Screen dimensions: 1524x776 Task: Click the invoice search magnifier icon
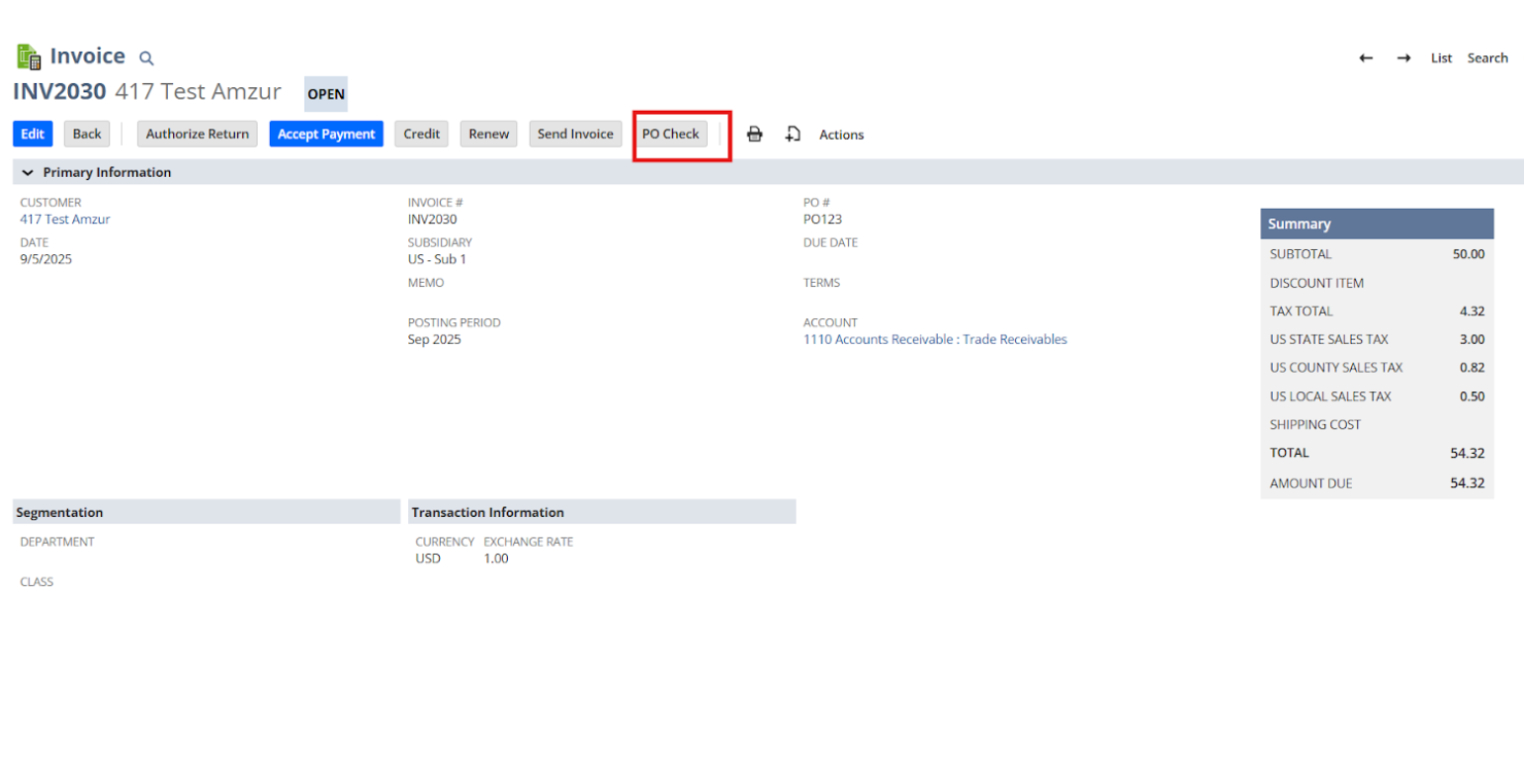coord(146,58)
